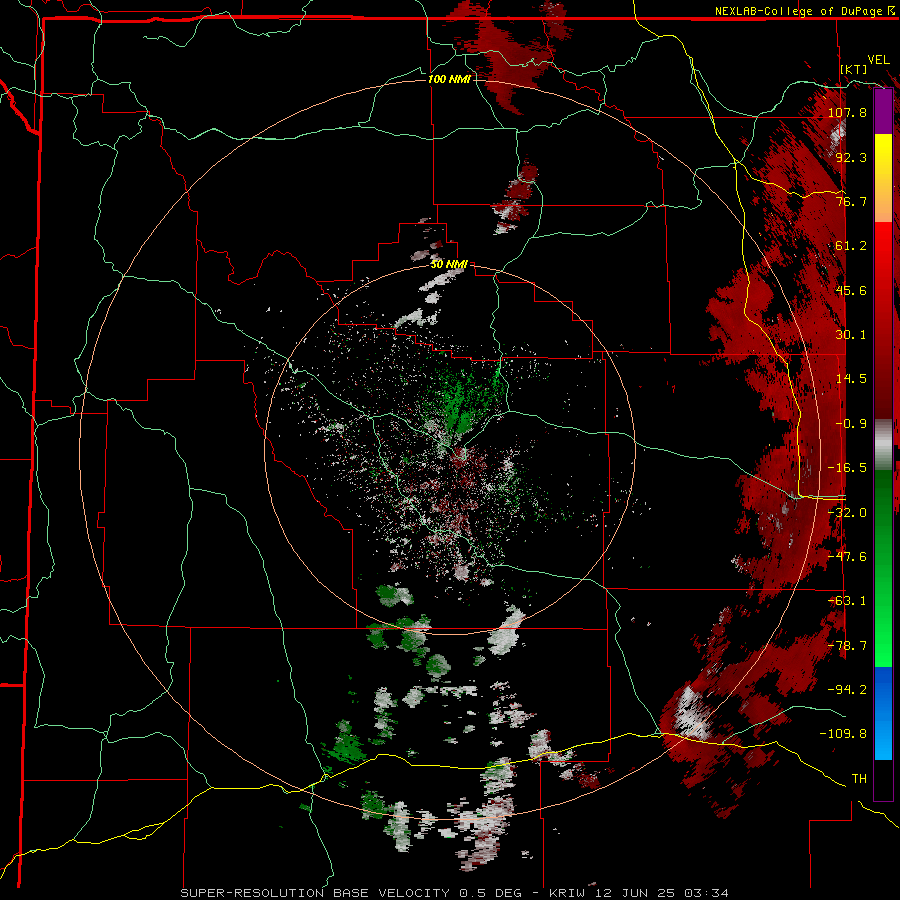Click the blue segment of the color bar

coord(883,713)
